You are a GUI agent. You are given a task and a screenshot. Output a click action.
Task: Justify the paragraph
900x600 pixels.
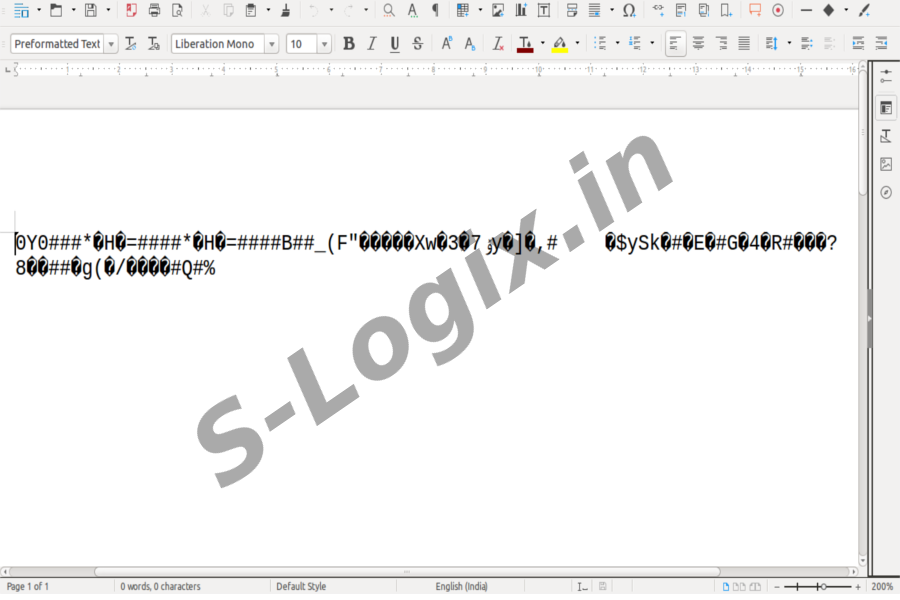click(744, 44)
